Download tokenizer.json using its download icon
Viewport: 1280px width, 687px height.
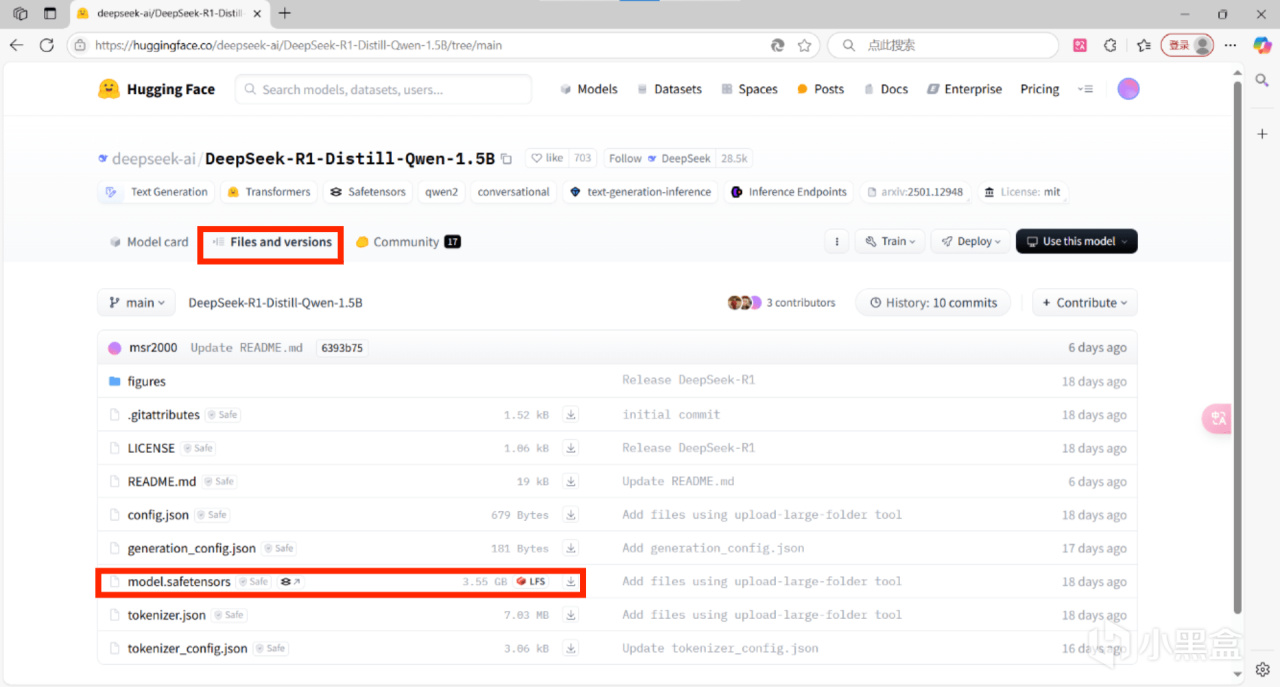tap(571, 615)
